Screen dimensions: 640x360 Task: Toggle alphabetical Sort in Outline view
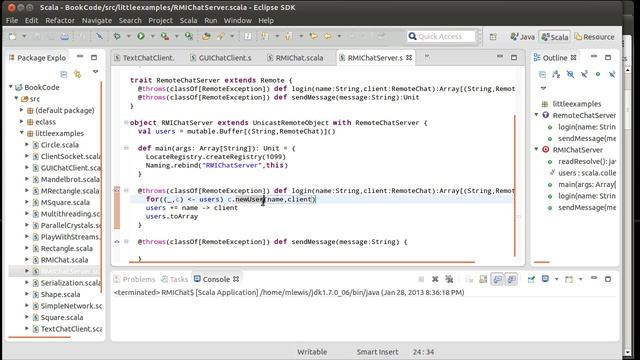click(x=556, y=74)
